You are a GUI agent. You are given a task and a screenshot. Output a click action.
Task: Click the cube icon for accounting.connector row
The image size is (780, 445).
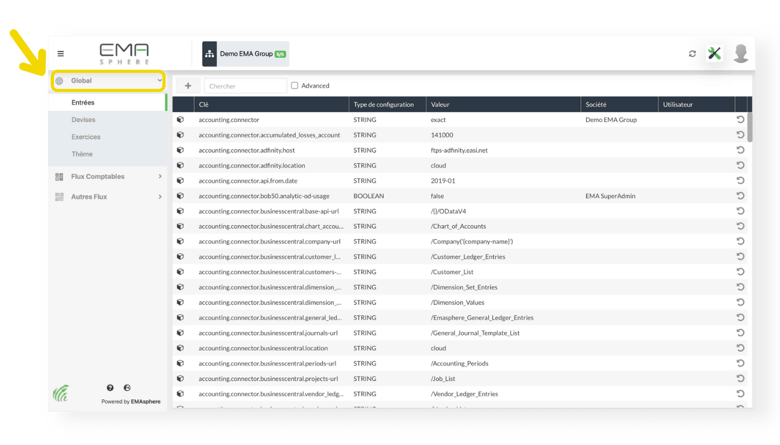click(180, 120)
